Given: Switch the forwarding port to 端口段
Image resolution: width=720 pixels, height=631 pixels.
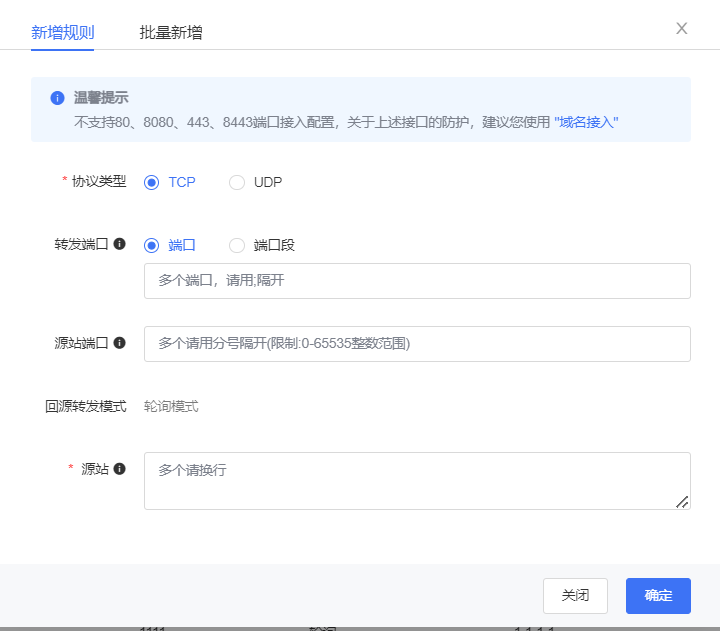Looking at the screenshot, I should pyautogui.click(x=237, y=245).
